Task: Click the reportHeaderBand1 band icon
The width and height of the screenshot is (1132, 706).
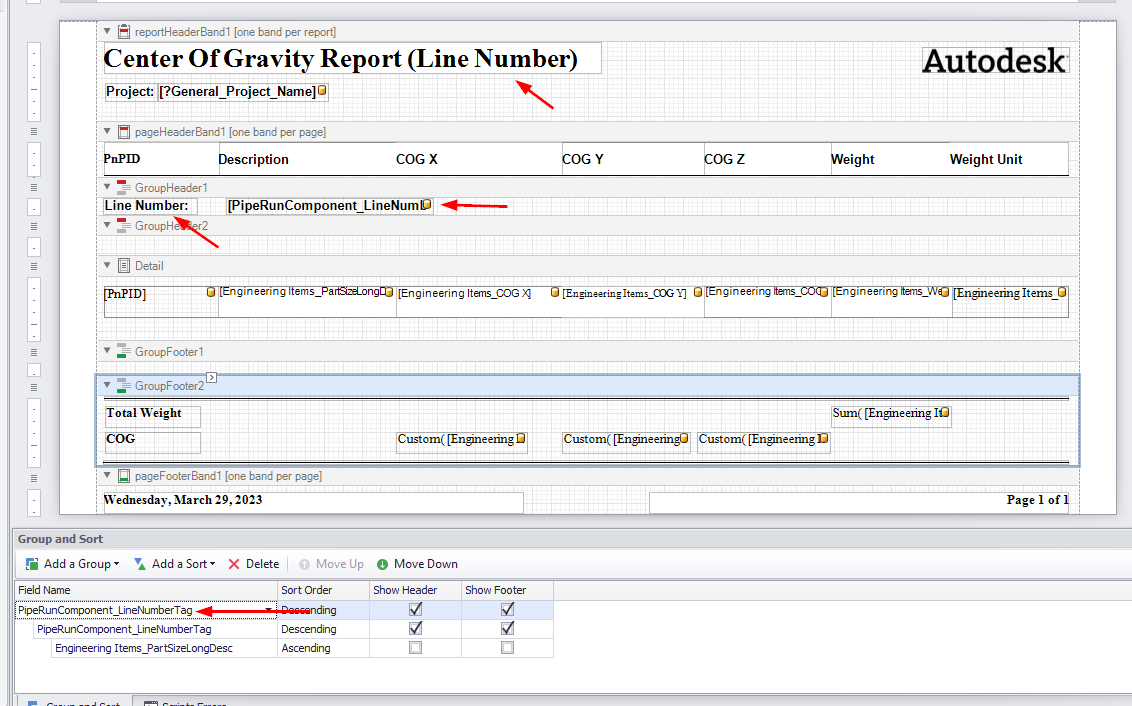Action: (122, 31)
